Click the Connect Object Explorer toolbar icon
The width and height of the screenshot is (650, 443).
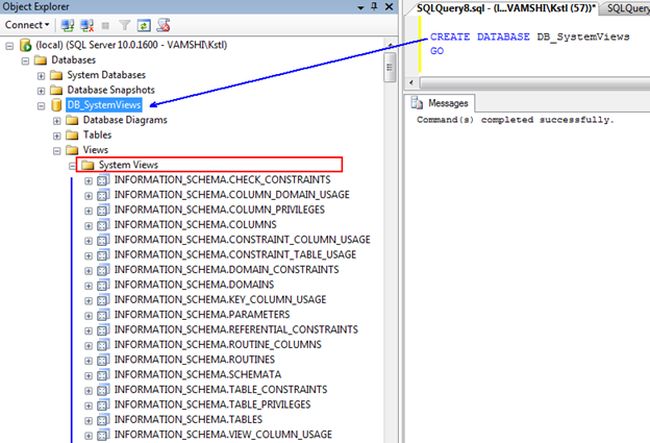point(68,26)
